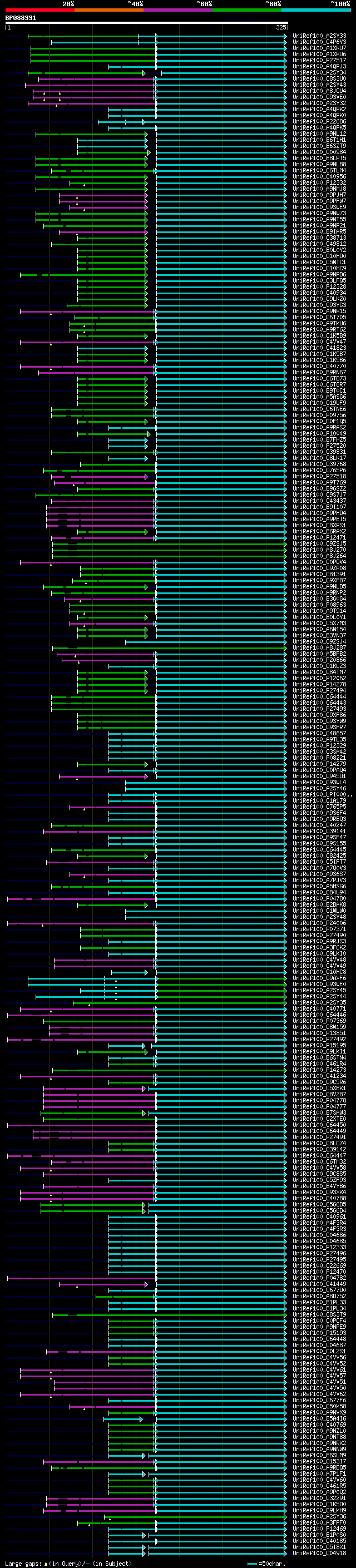Select hit UniRef100_Q9SWE9
This screenshot has width=356, height=1568.
(319, 207)
